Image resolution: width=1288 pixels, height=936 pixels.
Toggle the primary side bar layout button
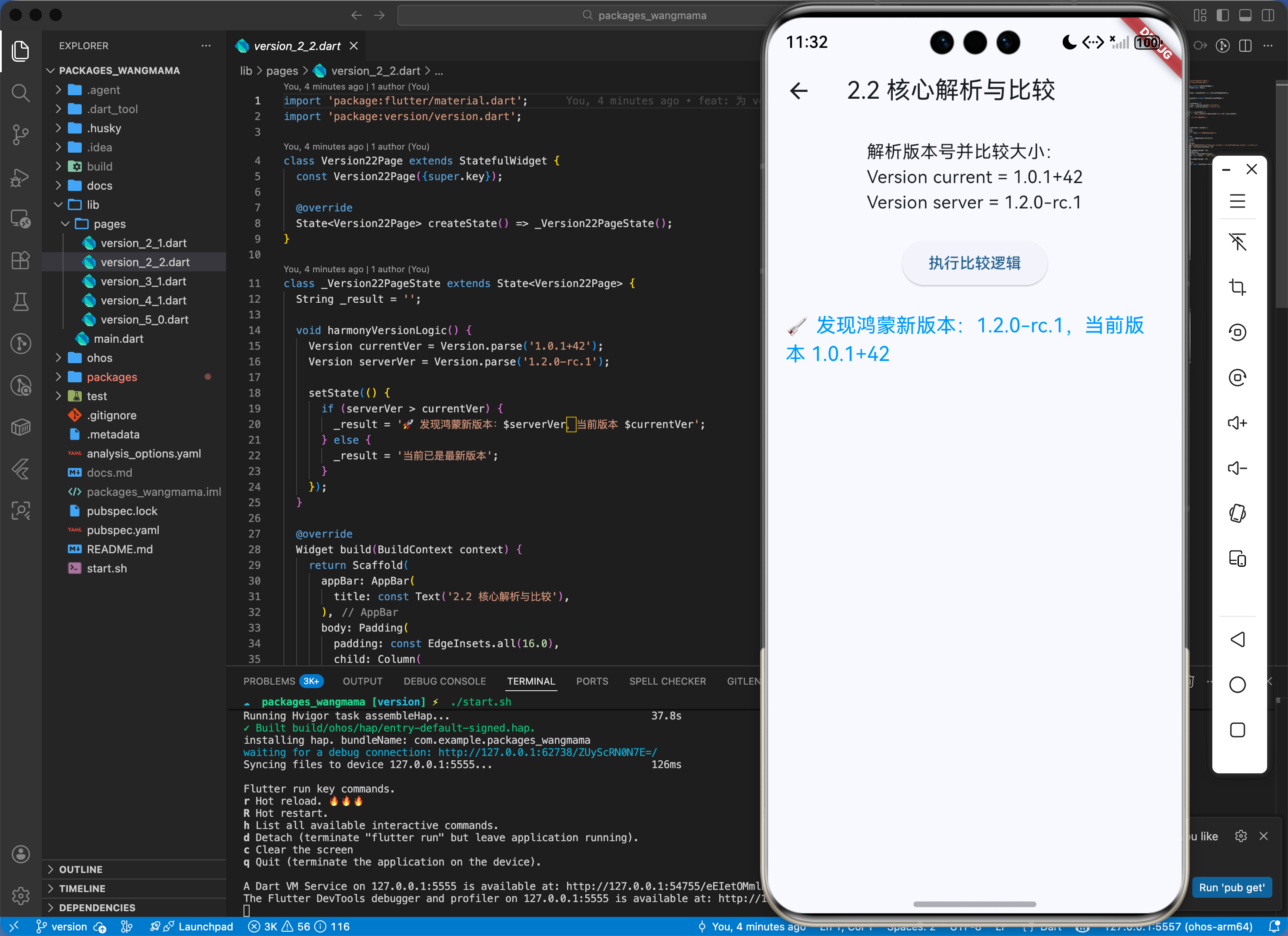coord(1222,15)
